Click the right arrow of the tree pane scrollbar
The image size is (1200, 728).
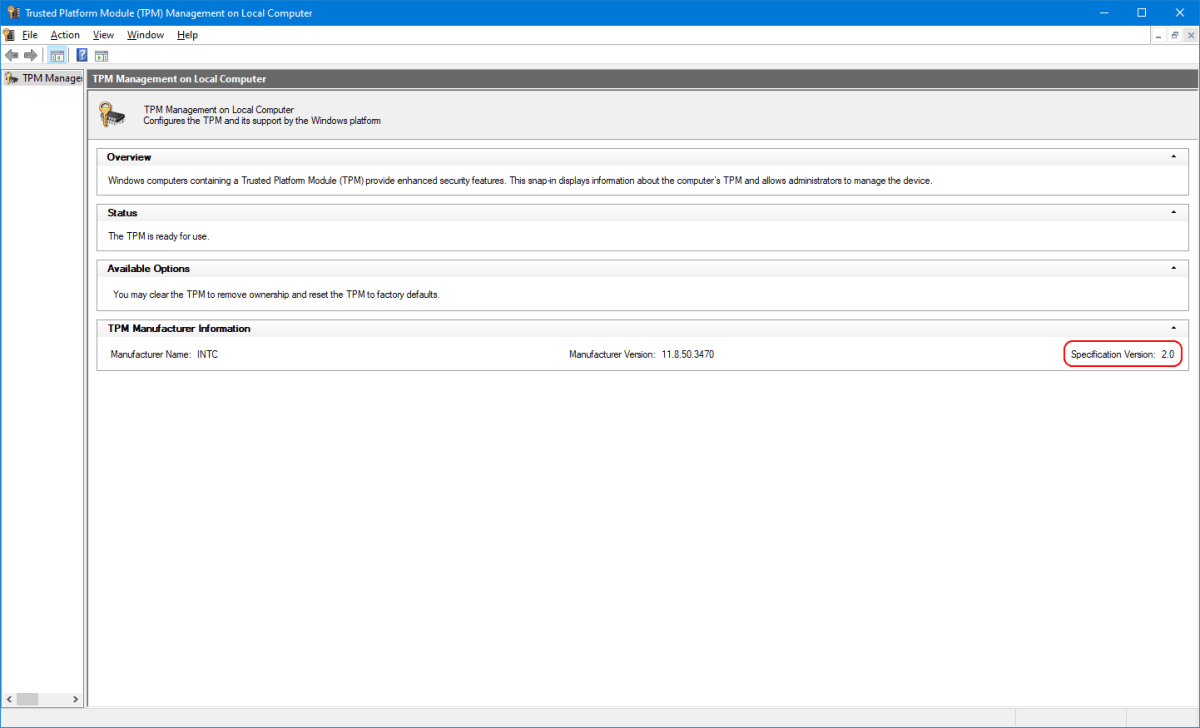click(76, 699)
